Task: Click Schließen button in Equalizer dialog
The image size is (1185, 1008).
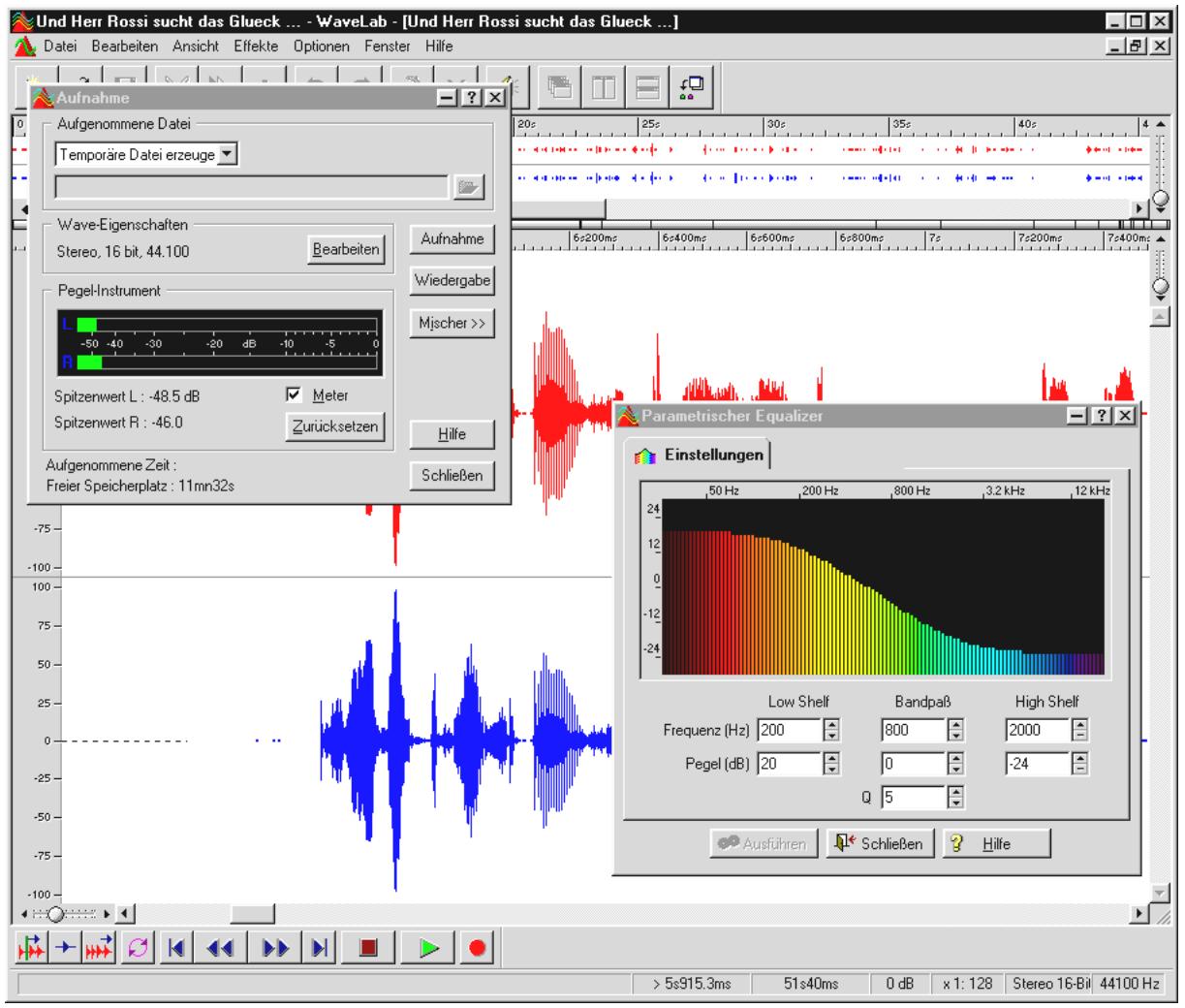Action: [x=880, y=844]
